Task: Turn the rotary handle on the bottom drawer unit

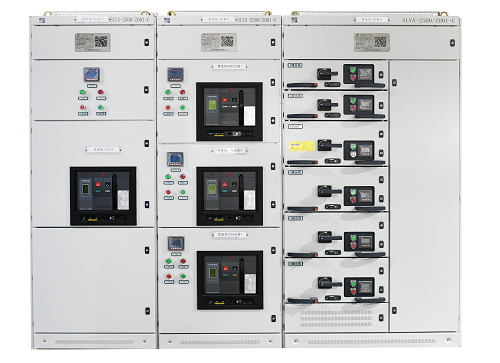Action: (327, 283)
